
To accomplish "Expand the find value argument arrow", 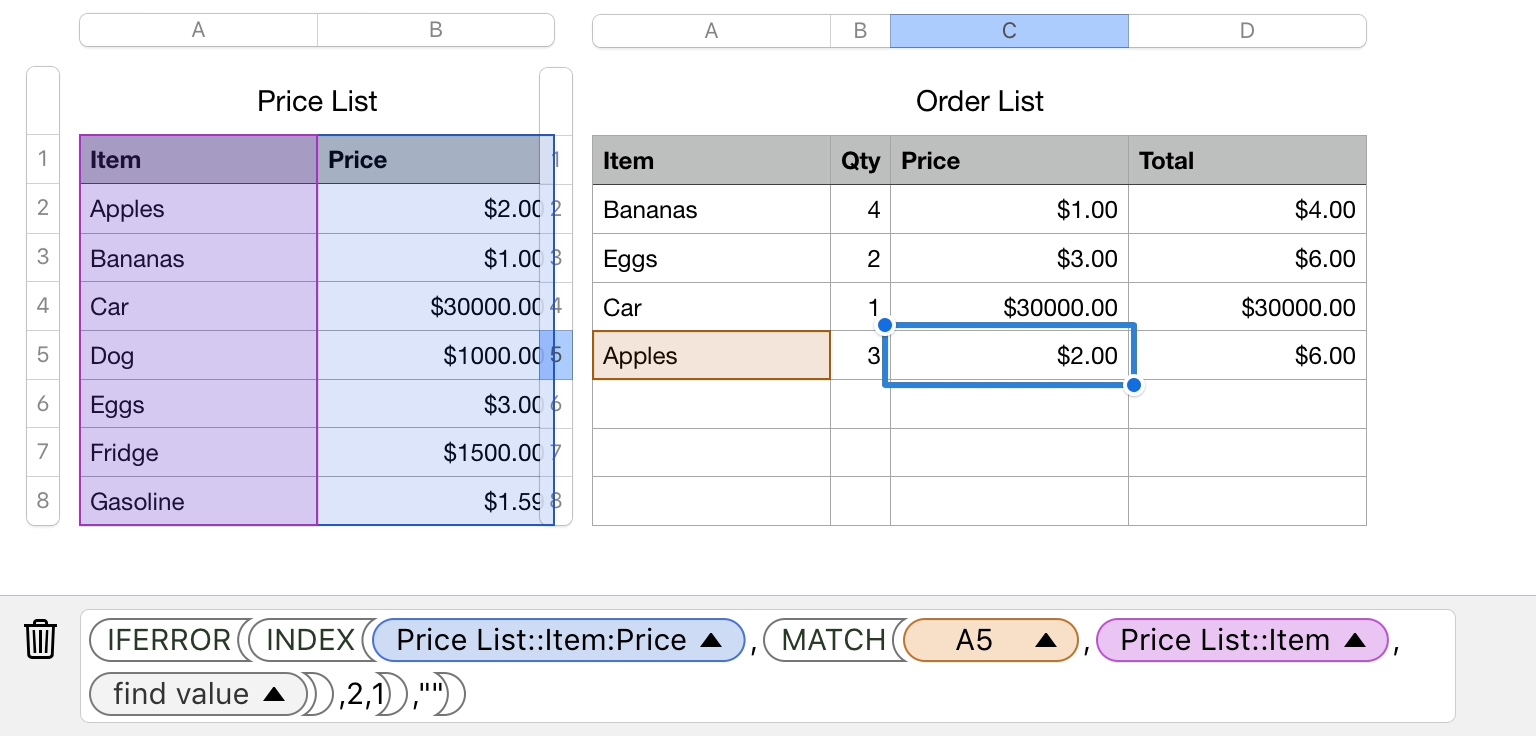I will (274, 694).
